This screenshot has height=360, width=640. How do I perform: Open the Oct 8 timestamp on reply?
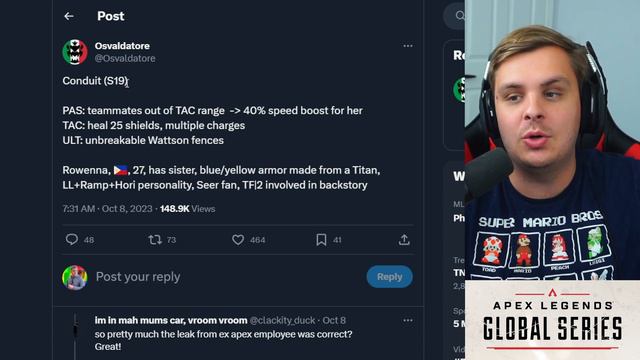tap(334, 320)
